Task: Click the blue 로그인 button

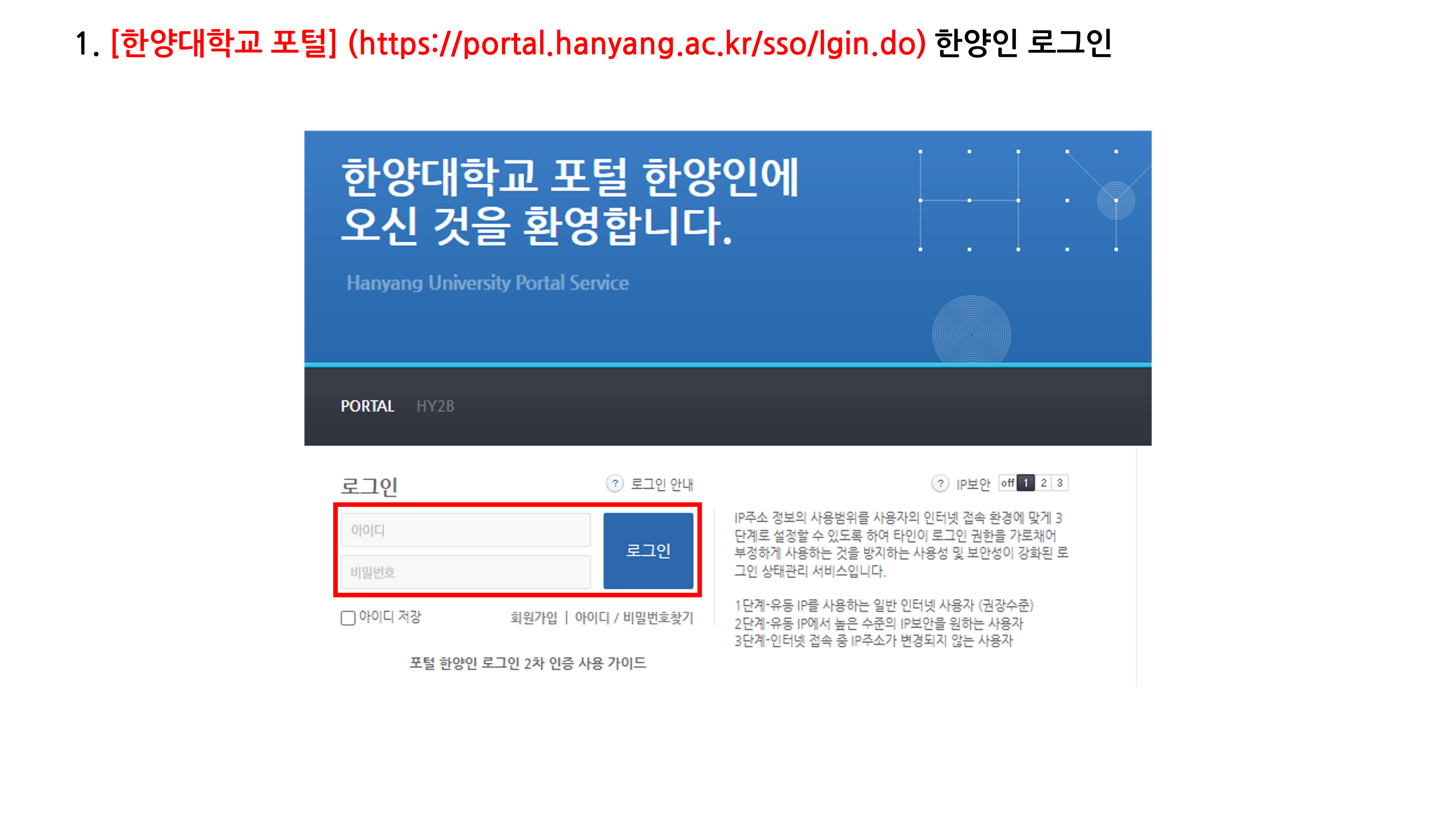Action: coord(648,550)
